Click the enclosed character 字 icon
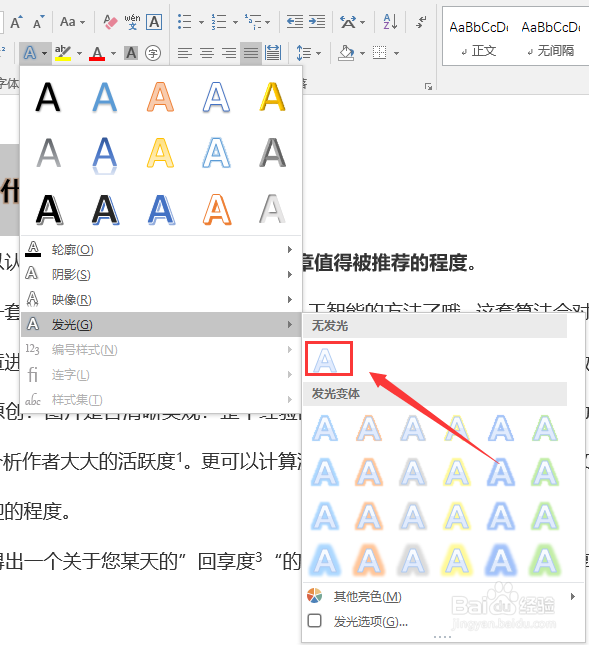Viewport: 589px width, 645px height. pos(153,53)
